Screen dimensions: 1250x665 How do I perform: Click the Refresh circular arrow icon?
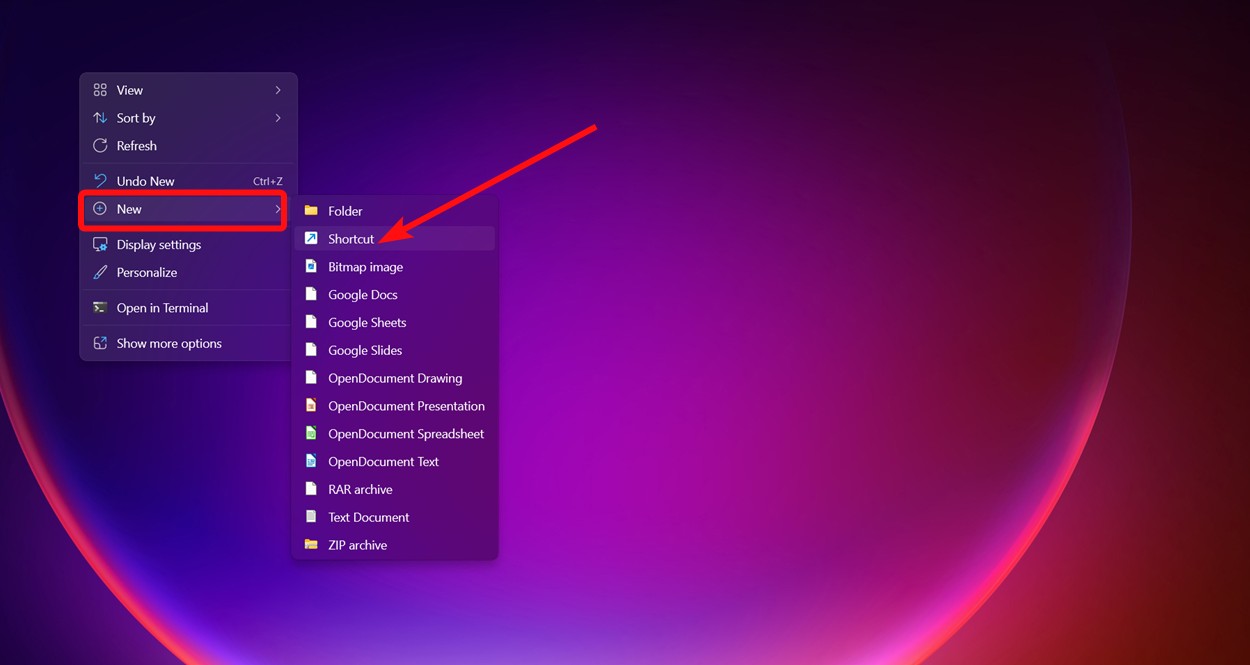(x=100, y=145)
